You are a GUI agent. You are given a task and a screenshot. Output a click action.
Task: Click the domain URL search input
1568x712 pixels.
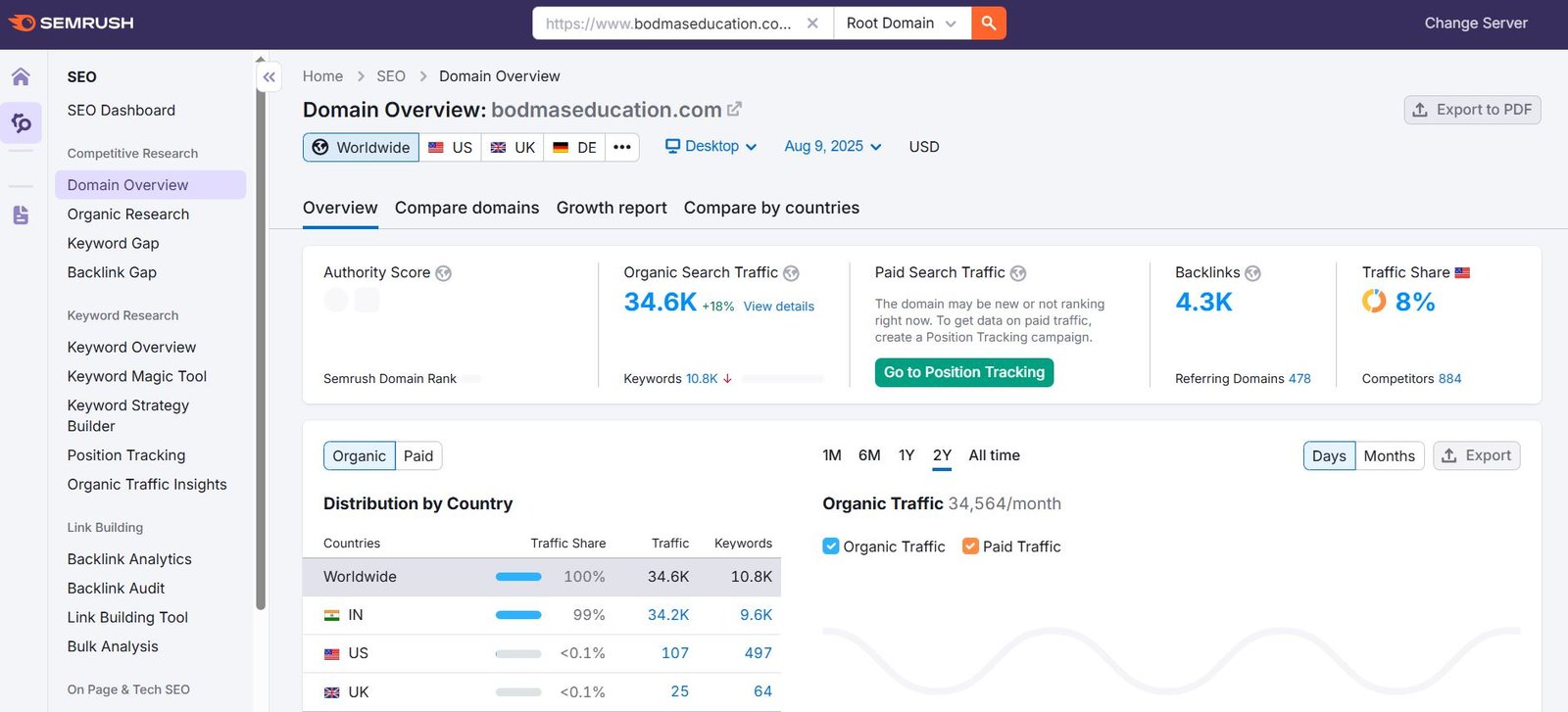(x=668, y=24)
